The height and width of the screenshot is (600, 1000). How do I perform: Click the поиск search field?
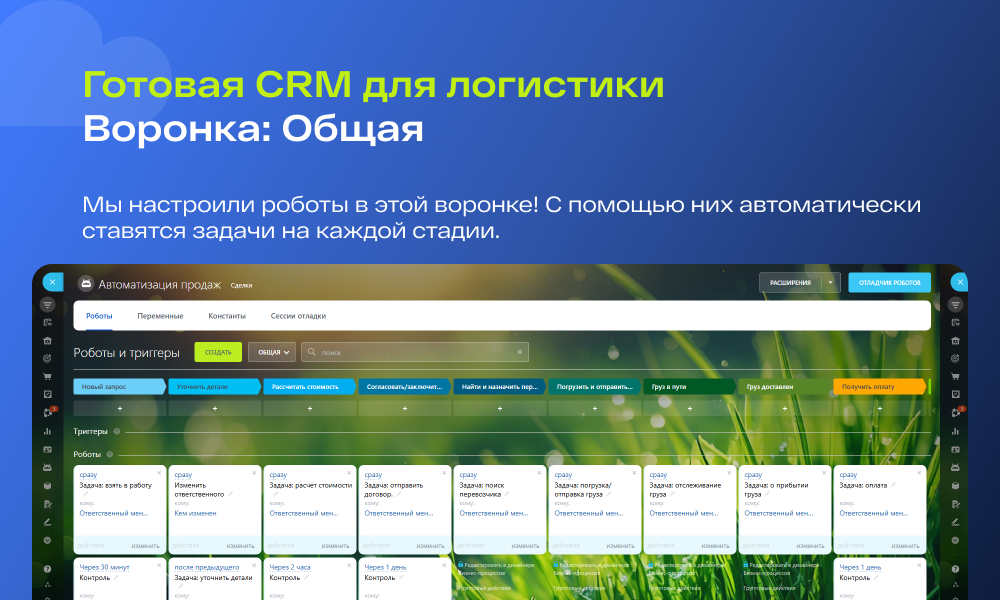coord(415,352)
